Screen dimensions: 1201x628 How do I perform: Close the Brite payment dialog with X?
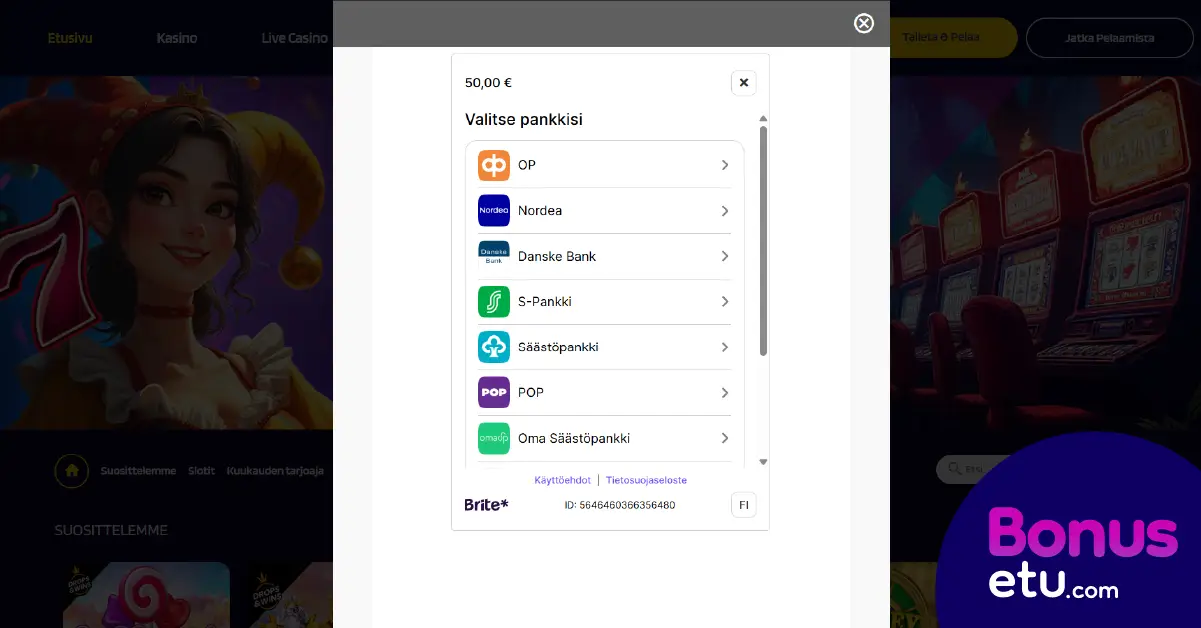(x=743, y=83)
